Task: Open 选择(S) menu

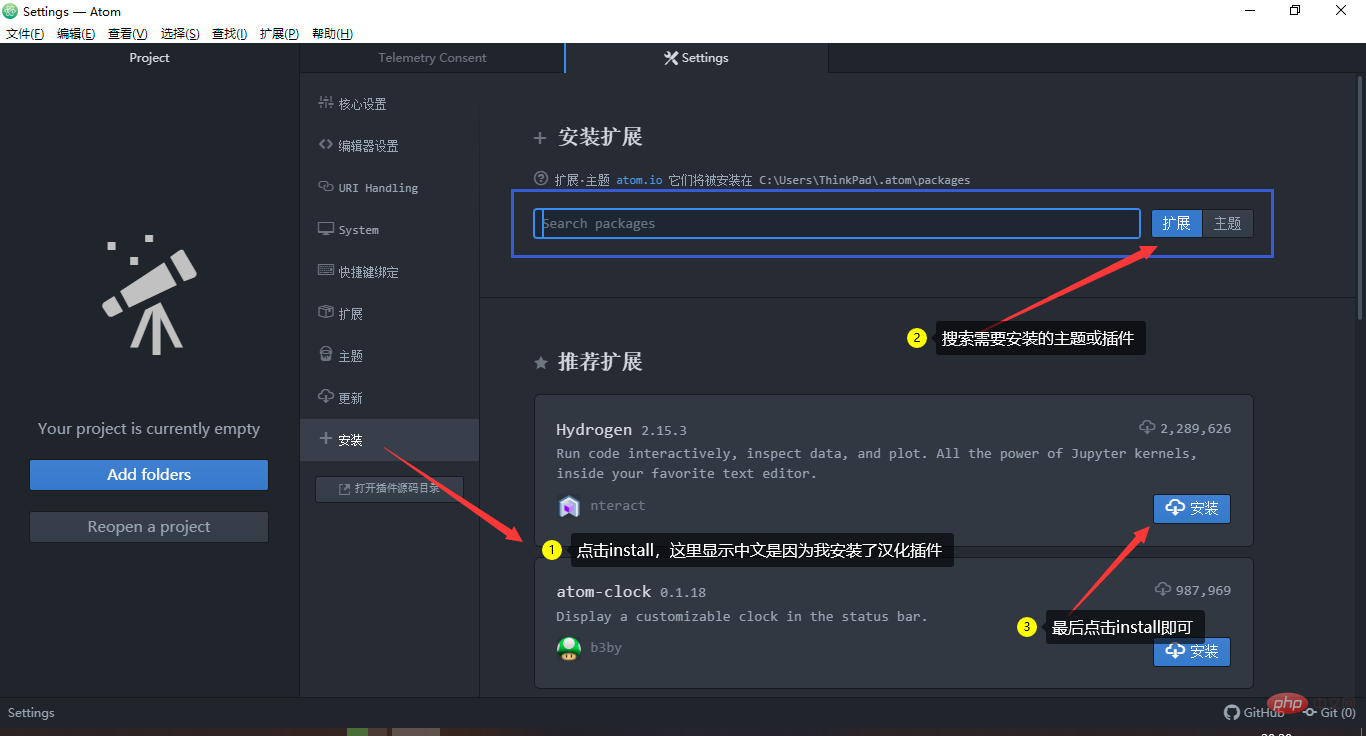Action: point(180,34)
